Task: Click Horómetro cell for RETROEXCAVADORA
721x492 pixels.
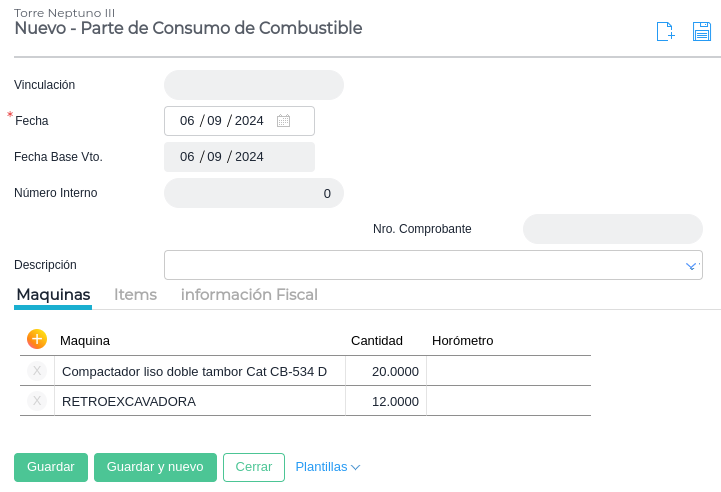Action: coord(507,401)
